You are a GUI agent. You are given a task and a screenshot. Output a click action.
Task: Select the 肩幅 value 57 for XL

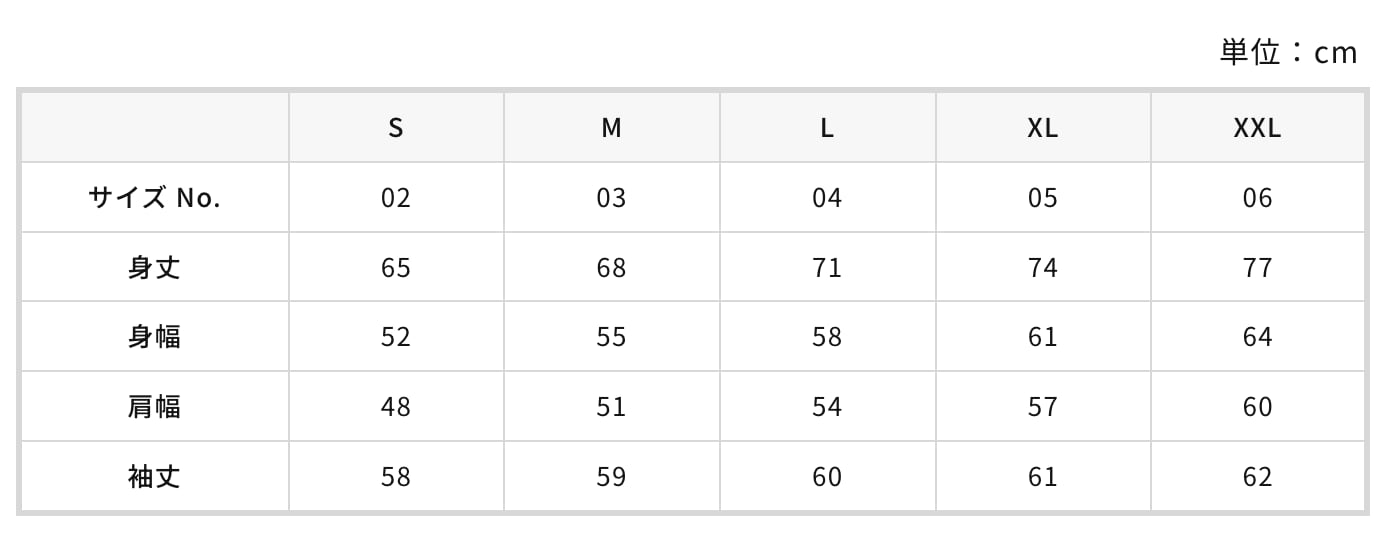1042,407
